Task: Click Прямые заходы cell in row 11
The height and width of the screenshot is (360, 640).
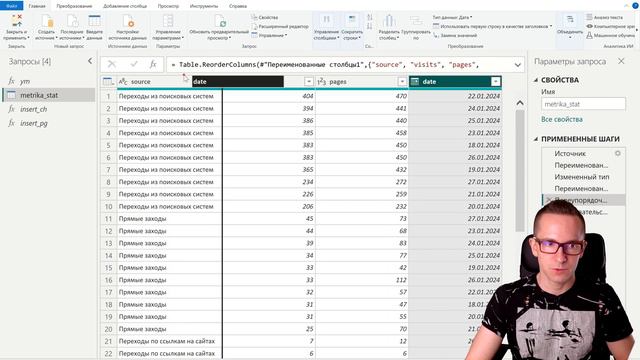Action: coord(169,219)
